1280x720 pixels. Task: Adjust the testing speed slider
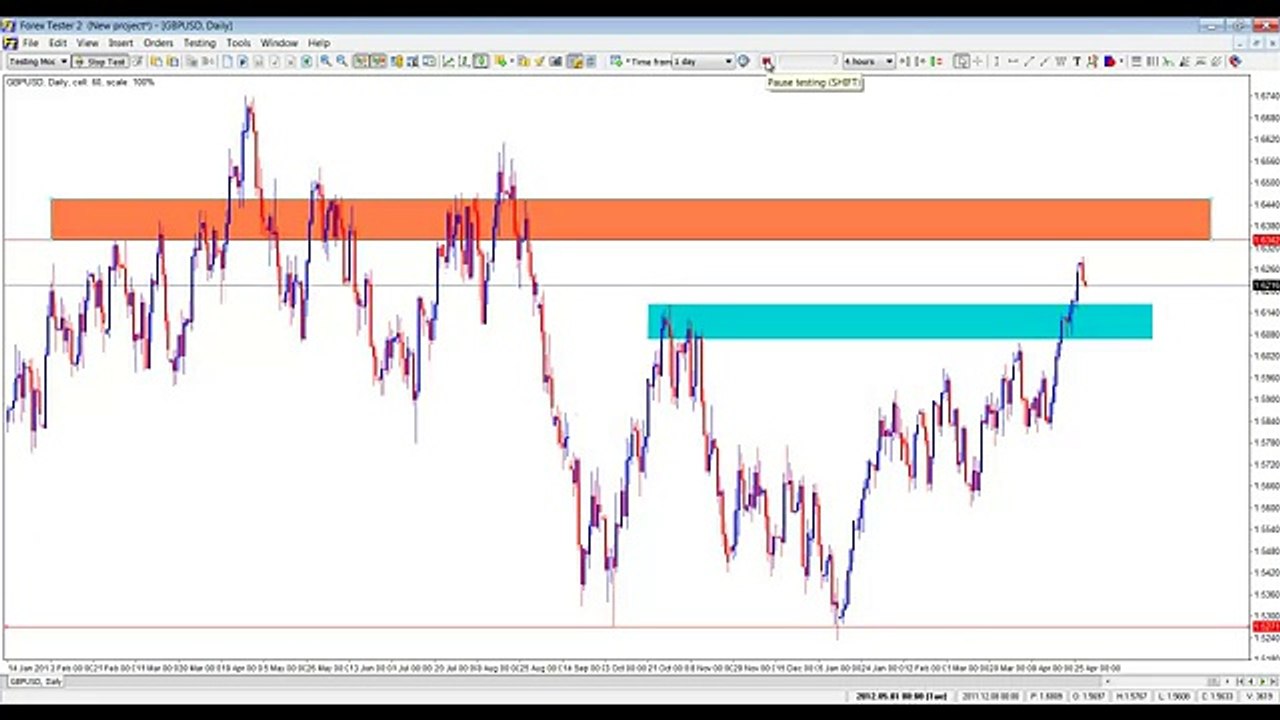pyautogui.click(x=807, y=62)
